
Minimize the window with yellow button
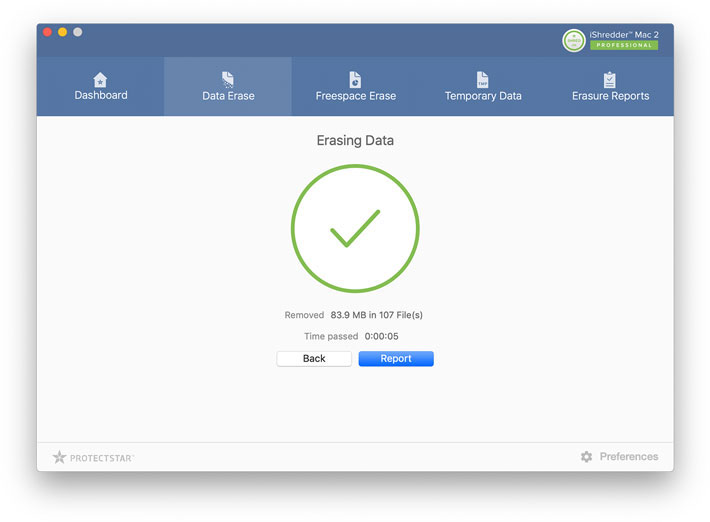click(x=62, y=32)
